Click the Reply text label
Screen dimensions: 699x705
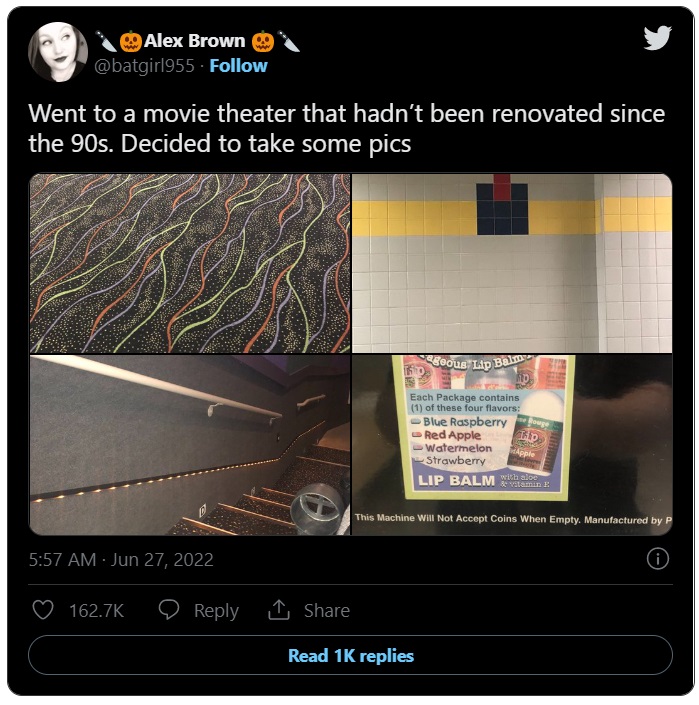[x=216, y=611]
